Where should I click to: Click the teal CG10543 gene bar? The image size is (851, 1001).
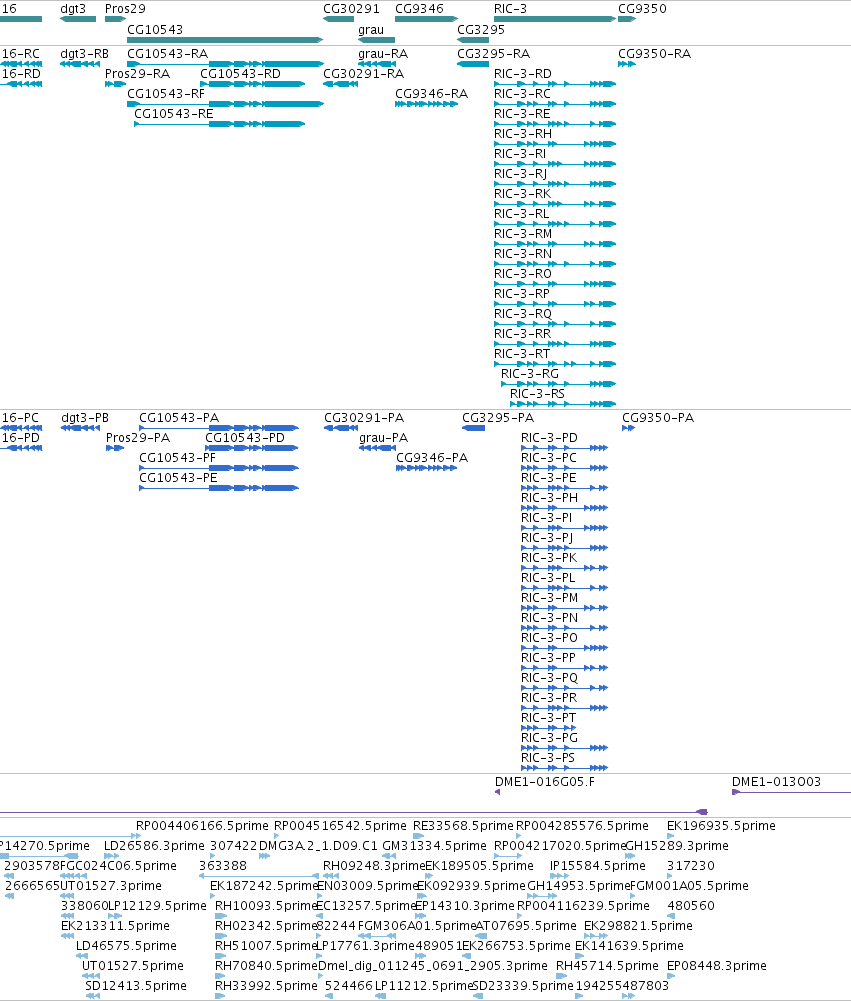pos(225,40)
